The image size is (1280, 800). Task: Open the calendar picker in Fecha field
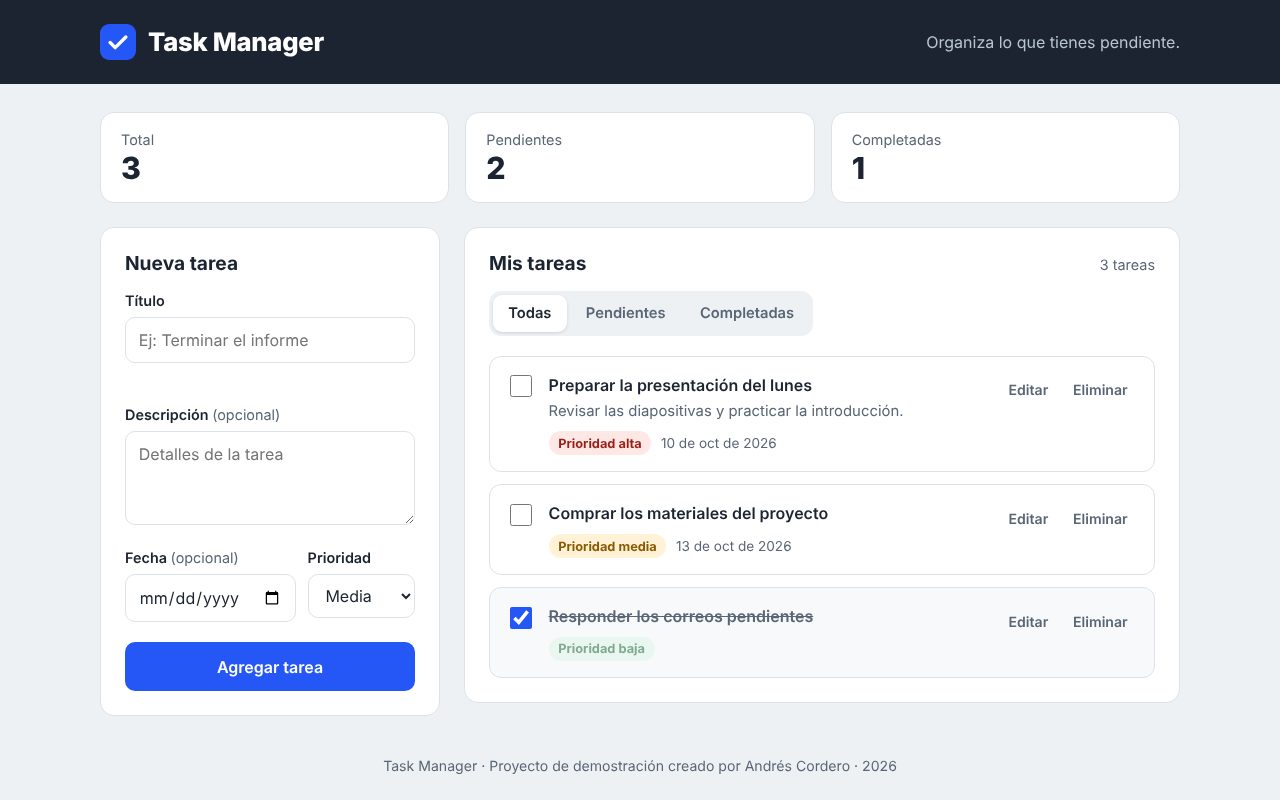(x=272, y=598)
